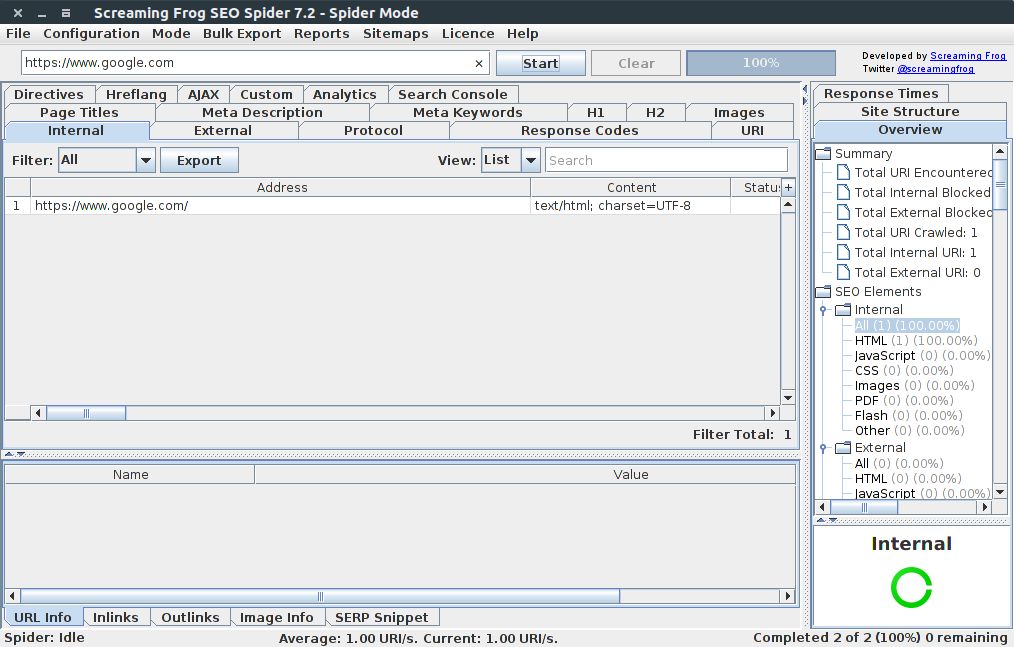Open the Outlinks tab at the bottom
The image size is (1014, 647).
point(190,617)
